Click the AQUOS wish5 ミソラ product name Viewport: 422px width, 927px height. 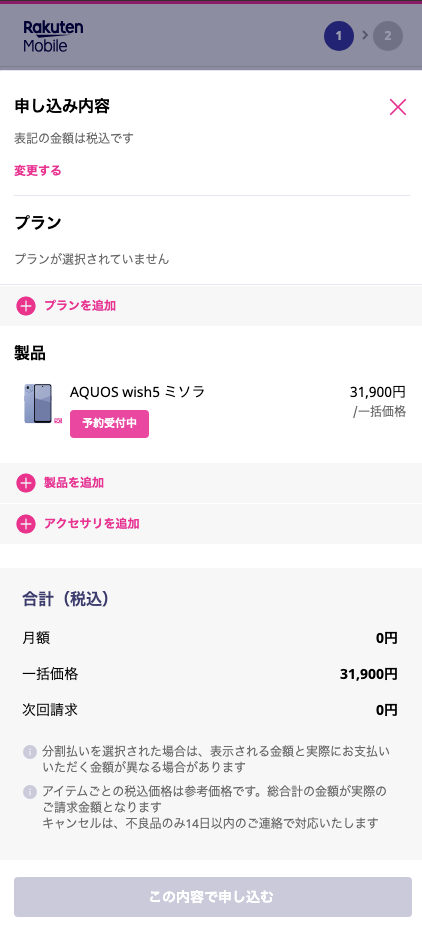(137, 391)
